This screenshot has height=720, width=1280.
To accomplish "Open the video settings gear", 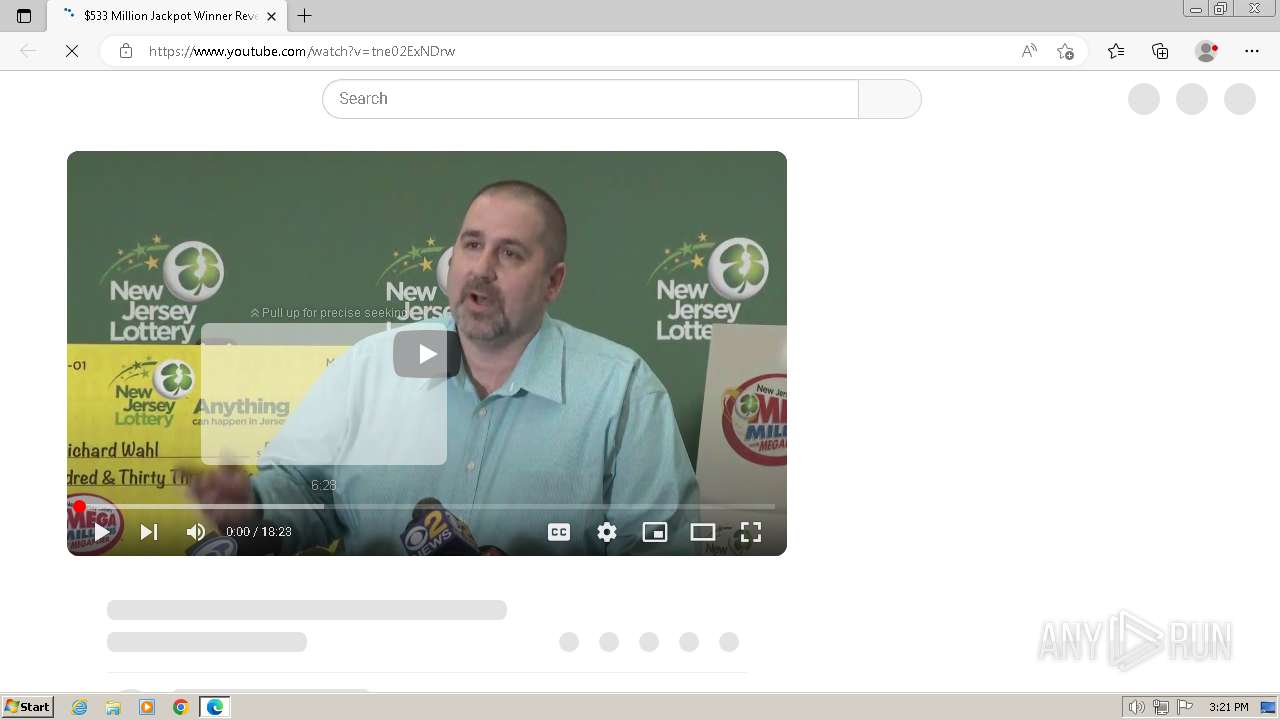I will (x=607, y=532).
